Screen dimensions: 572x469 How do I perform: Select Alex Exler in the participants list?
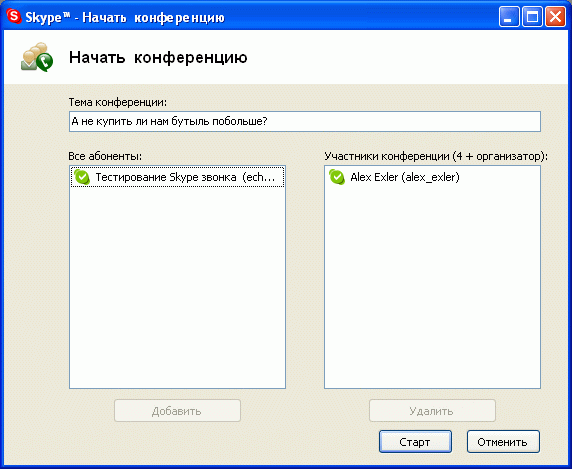(x=405, y=177)
